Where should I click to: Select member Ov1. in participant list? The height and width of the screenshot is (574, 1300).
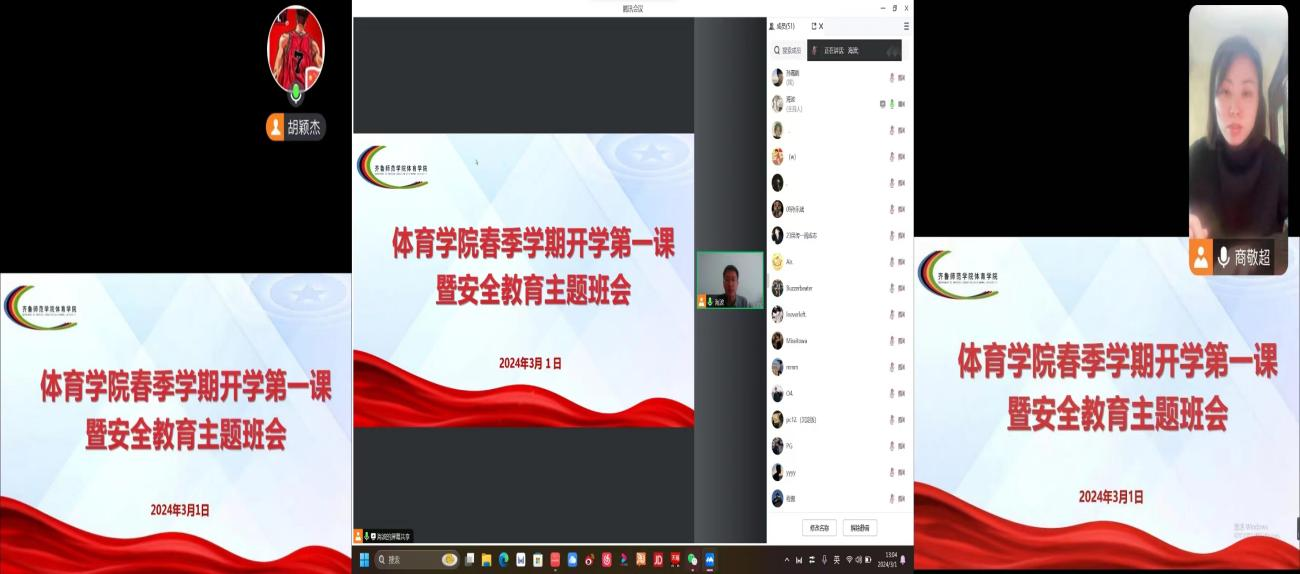[x=789, y=394]
